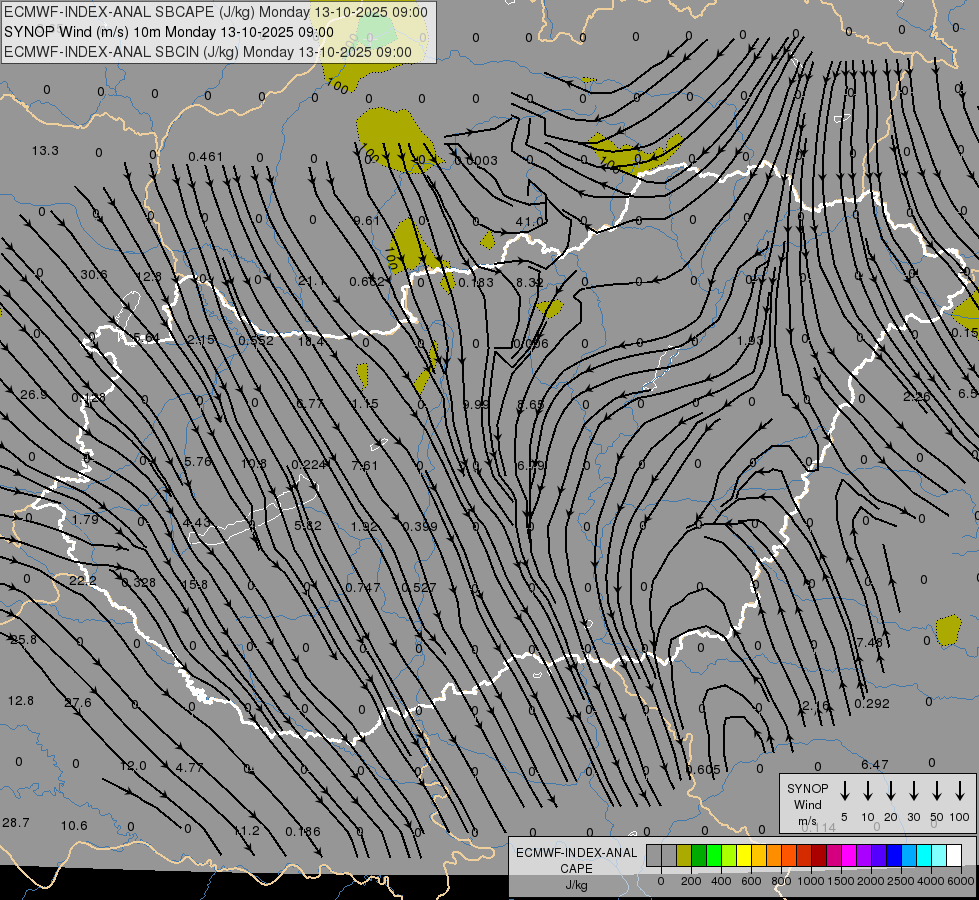This screenshot has height=900, width=979.
Task: Click the 1000 tick label on the colorbar
Action: pyautogui.click(x=810, y=881)
